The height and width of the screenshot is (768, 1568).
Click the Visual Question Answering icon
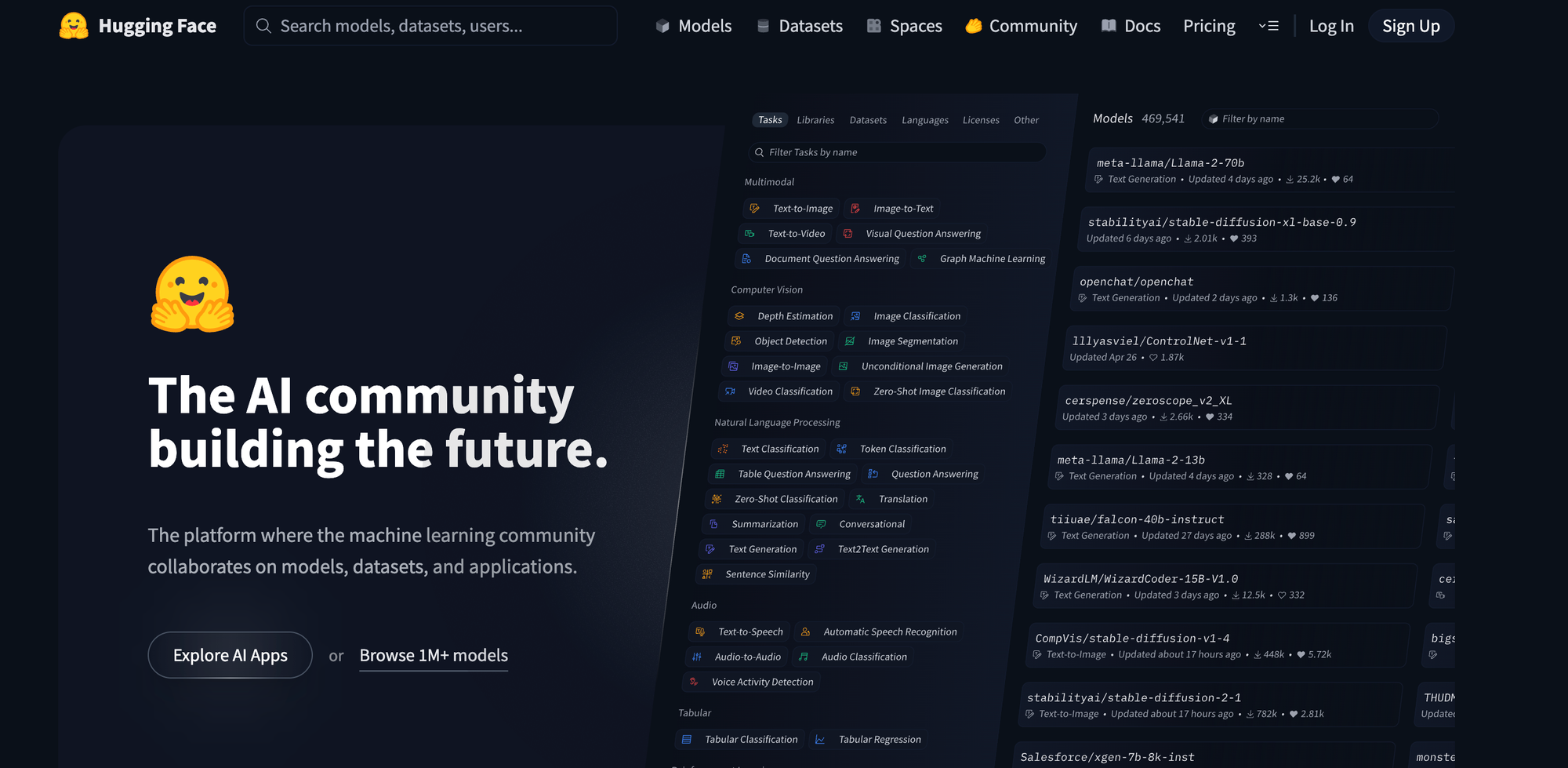coord(848,234)
